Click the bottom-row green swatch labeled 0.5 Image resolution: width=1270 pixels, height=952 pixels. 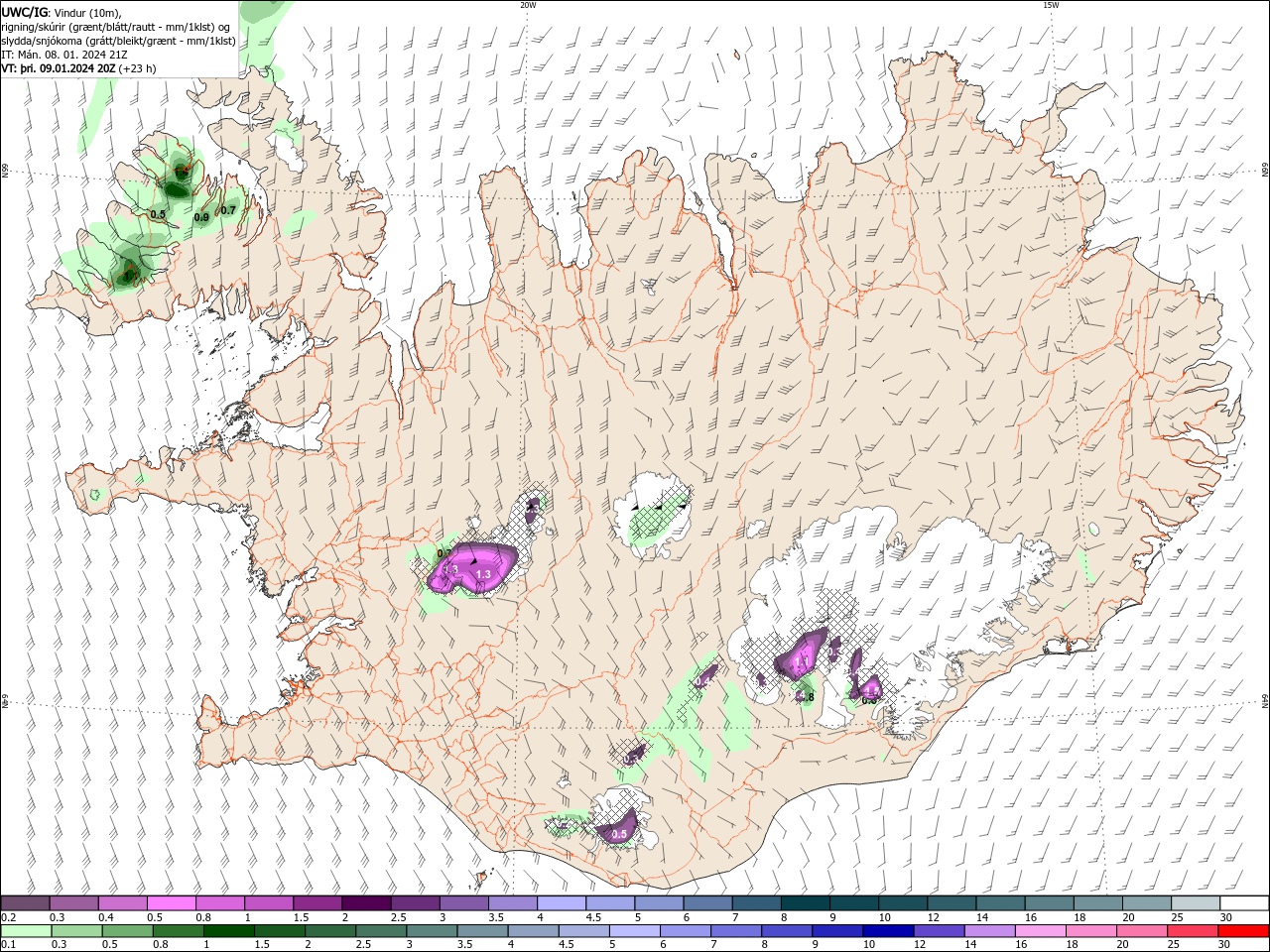pyautogui.click(x=128, y=931)
